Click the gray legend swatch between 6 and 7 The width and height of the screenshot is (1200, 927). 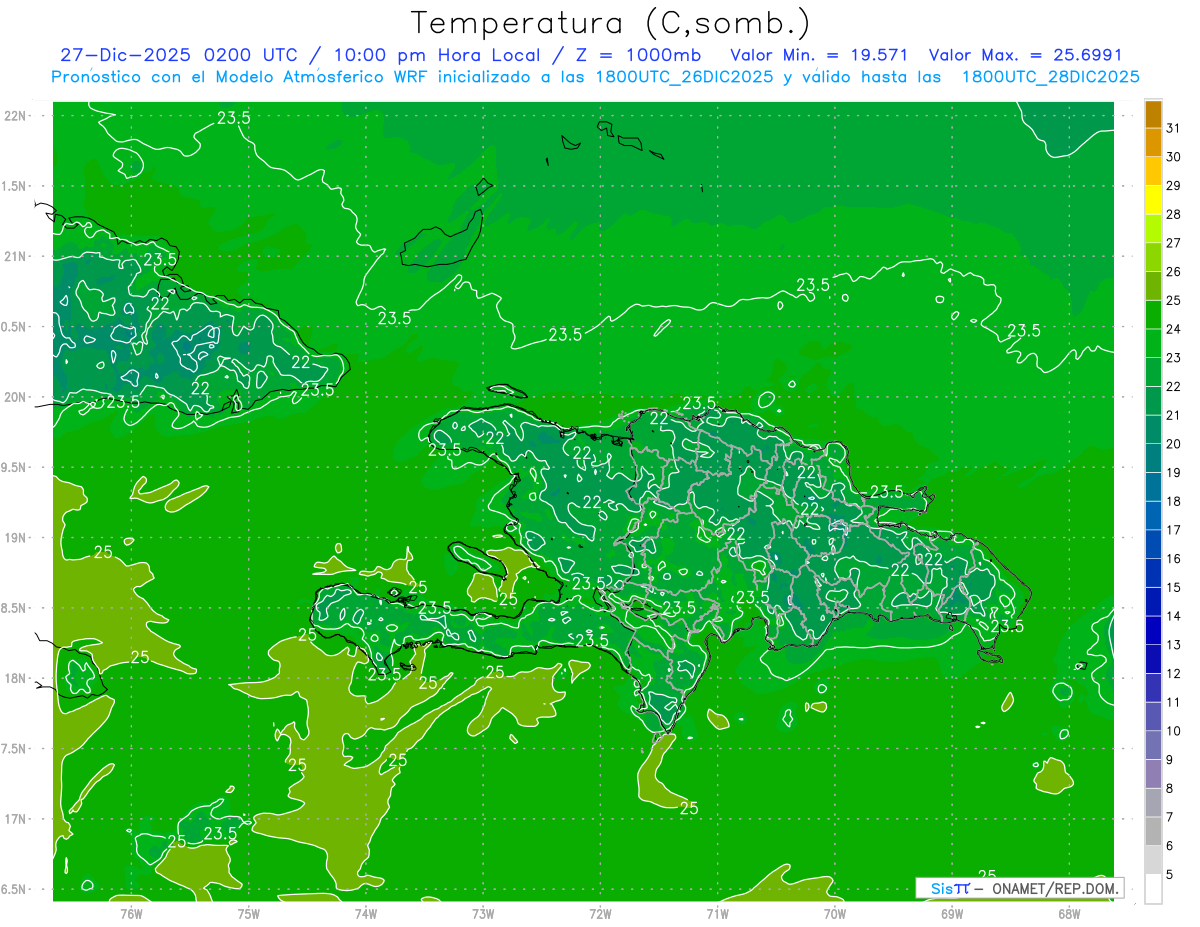pos(1153,832)
